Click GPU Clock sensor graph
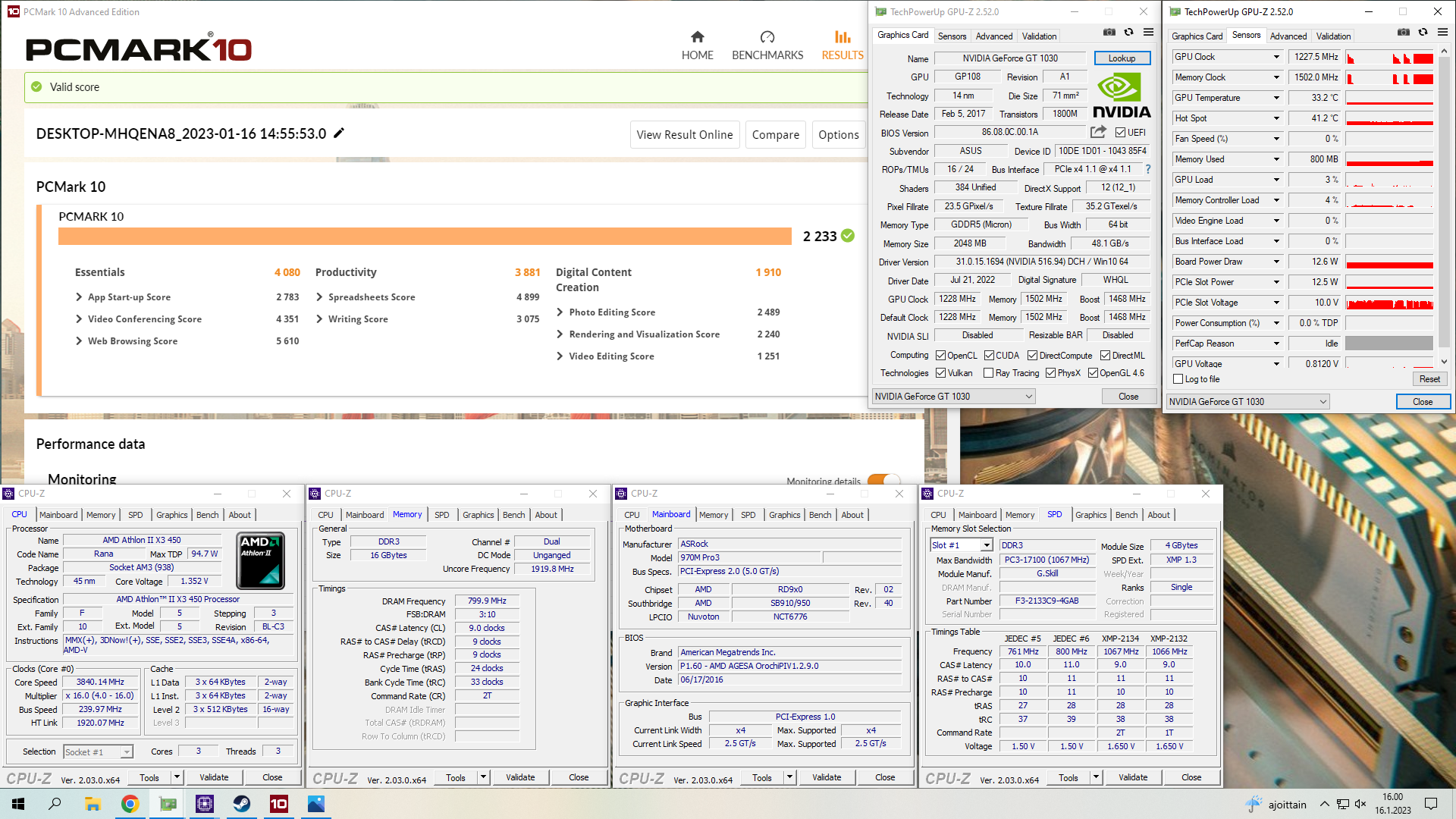 coord(1389,57)
